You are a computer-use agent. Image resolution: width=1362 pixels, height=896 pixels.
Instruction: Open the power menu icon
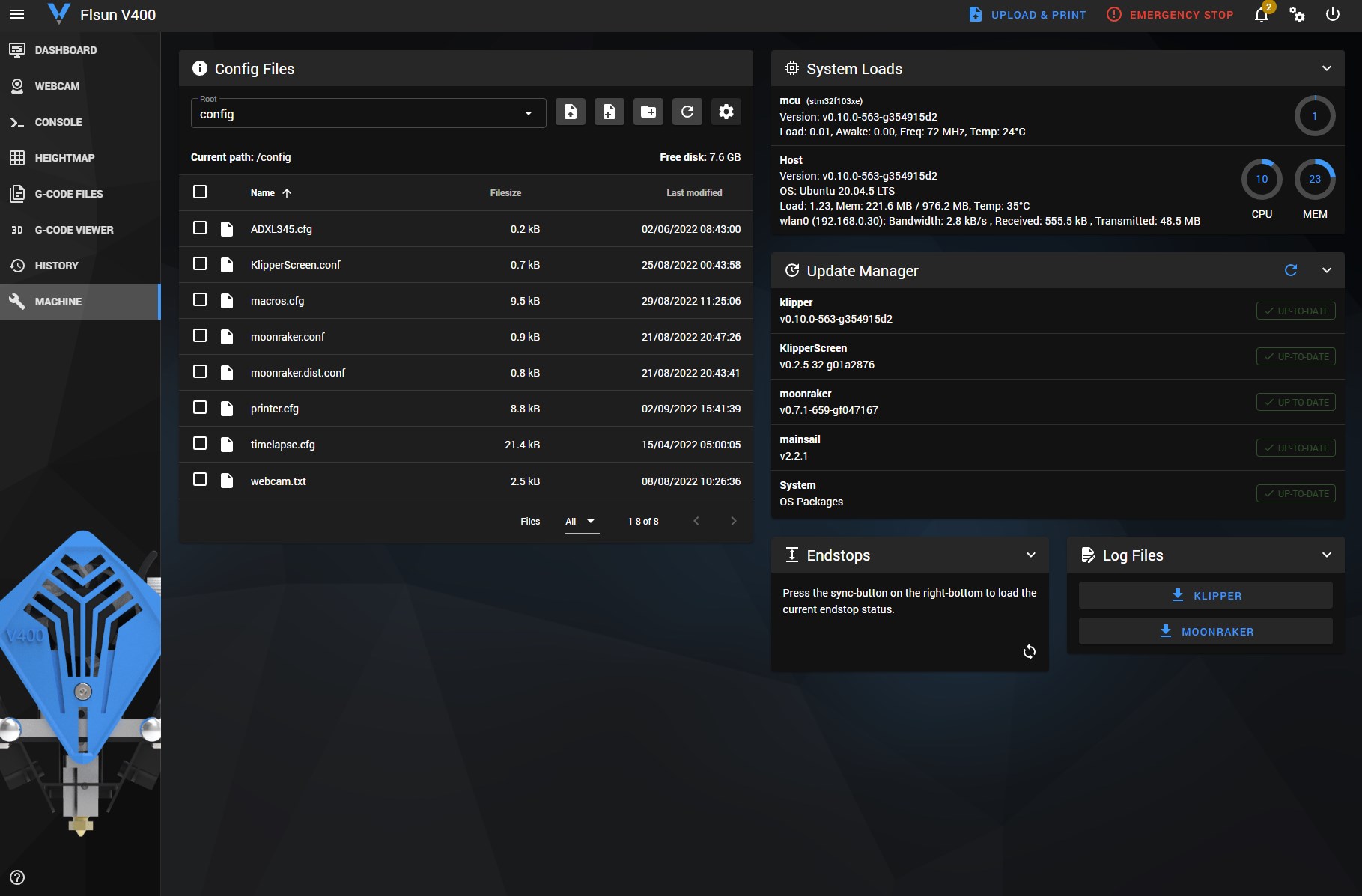point(1333,15)
